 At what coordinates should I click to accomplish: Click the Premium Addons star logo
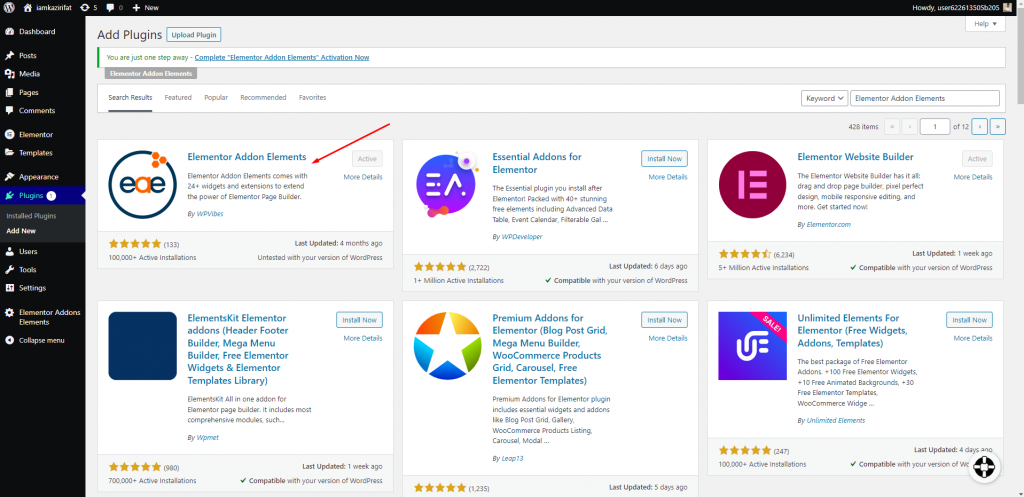click(x=447, y=346)
